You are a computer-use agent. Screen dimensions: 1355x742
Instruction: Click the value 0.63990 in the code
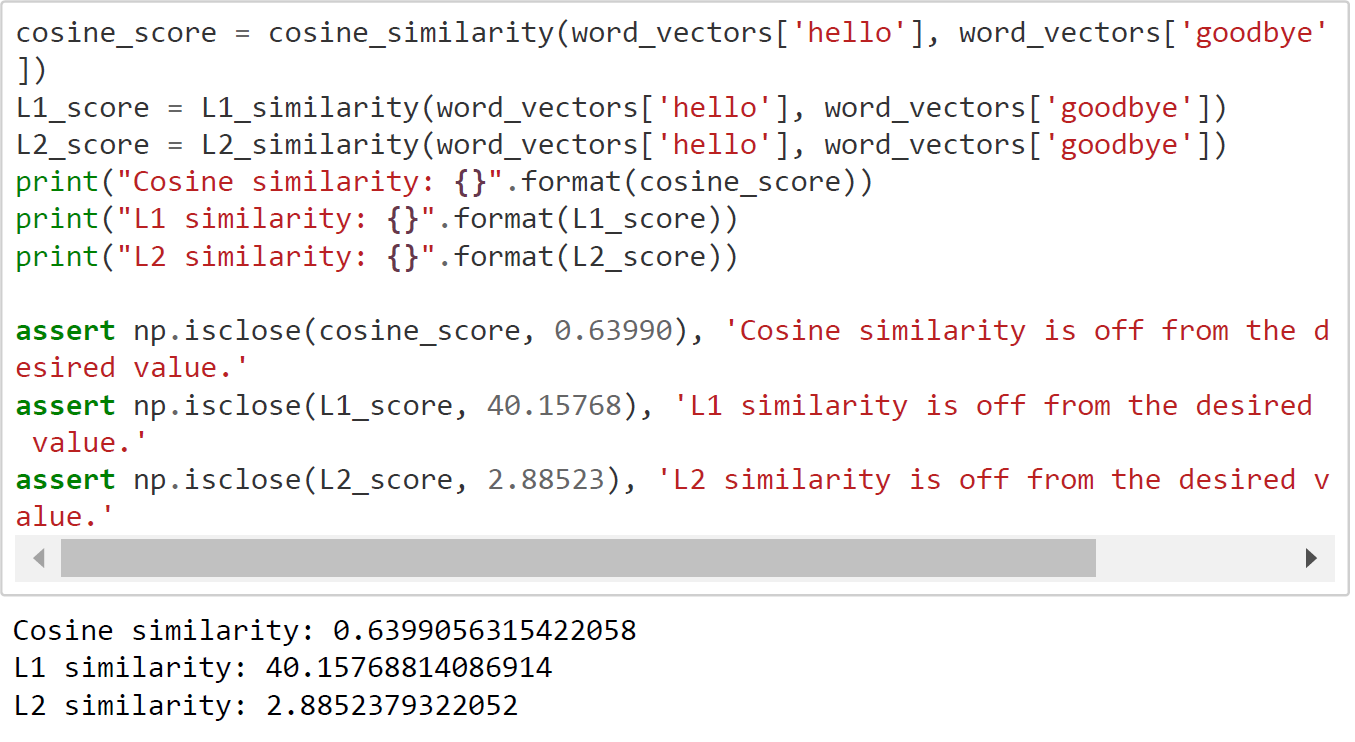click(x=613, y=331)
